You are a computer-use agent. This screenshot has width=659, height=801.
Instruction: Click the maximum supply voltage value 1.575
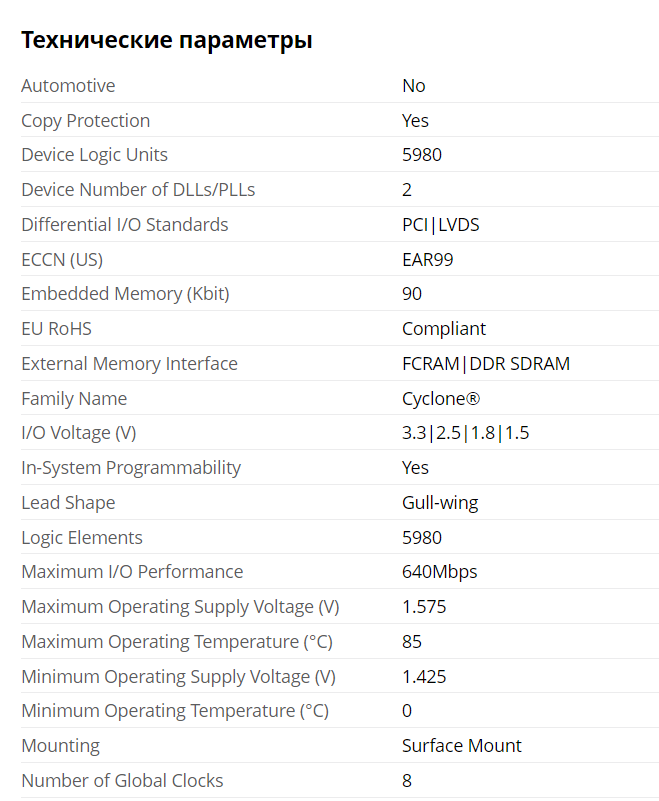pyautogui.click(x=424, y=607)
